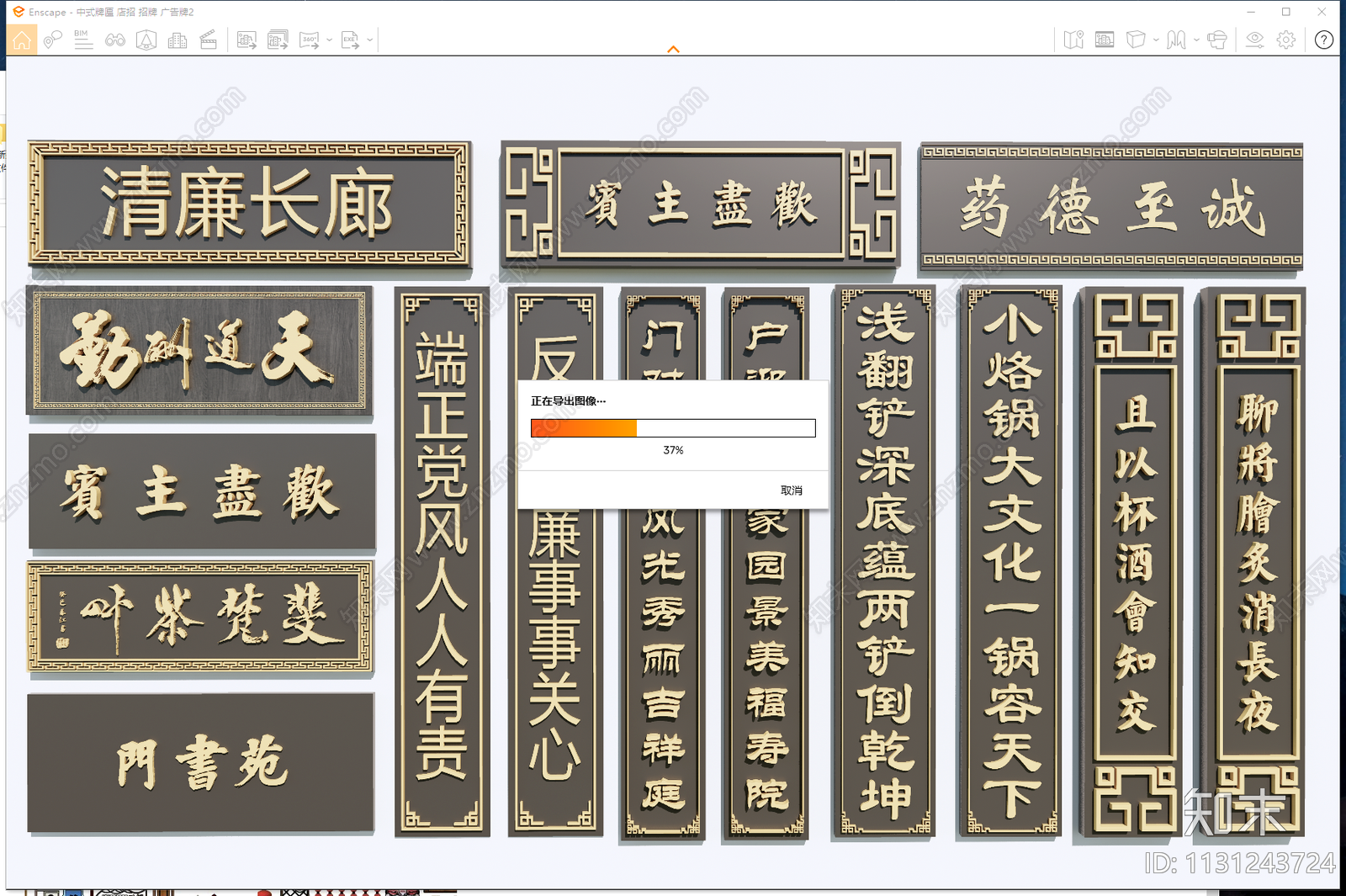Click the Home view icon
Image resolution: width=1346 pixels, height=896 pixels.
pos(21,40)
